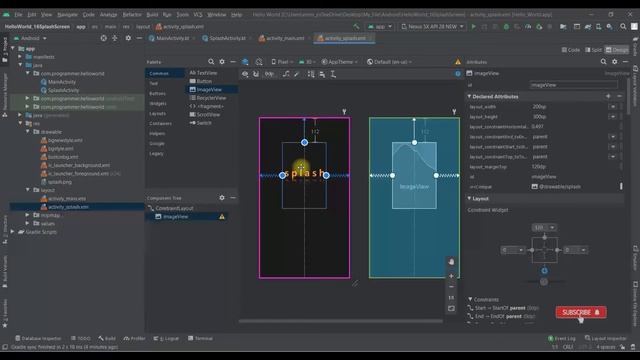The height and width of the screenshot is (360, 640).
Task: Click the scroll-from-source target icon in the Project panel
Action: 104,38
